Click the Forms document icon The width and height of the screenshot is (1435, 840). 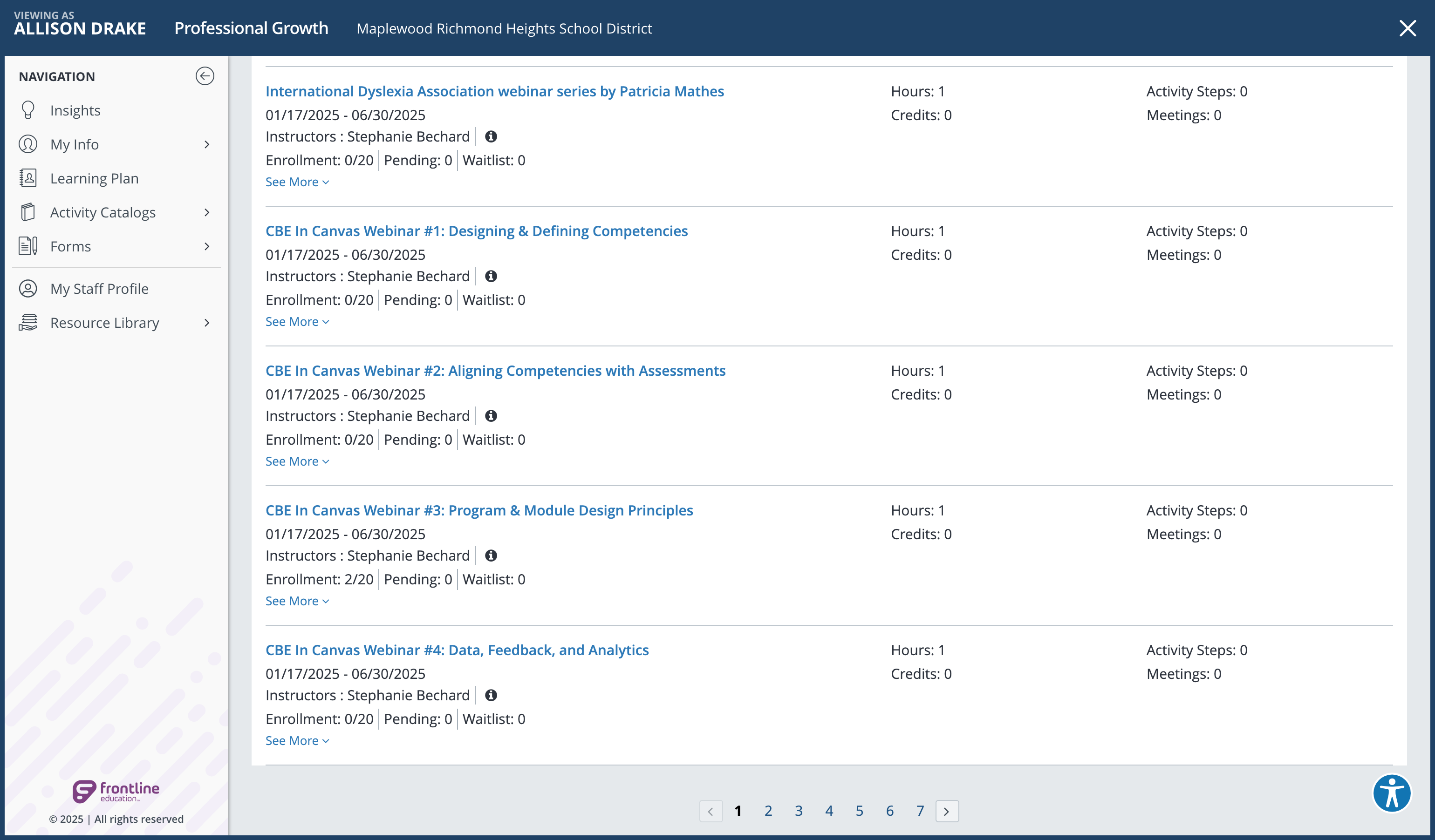pyautogui.click(x=28, y=246)
